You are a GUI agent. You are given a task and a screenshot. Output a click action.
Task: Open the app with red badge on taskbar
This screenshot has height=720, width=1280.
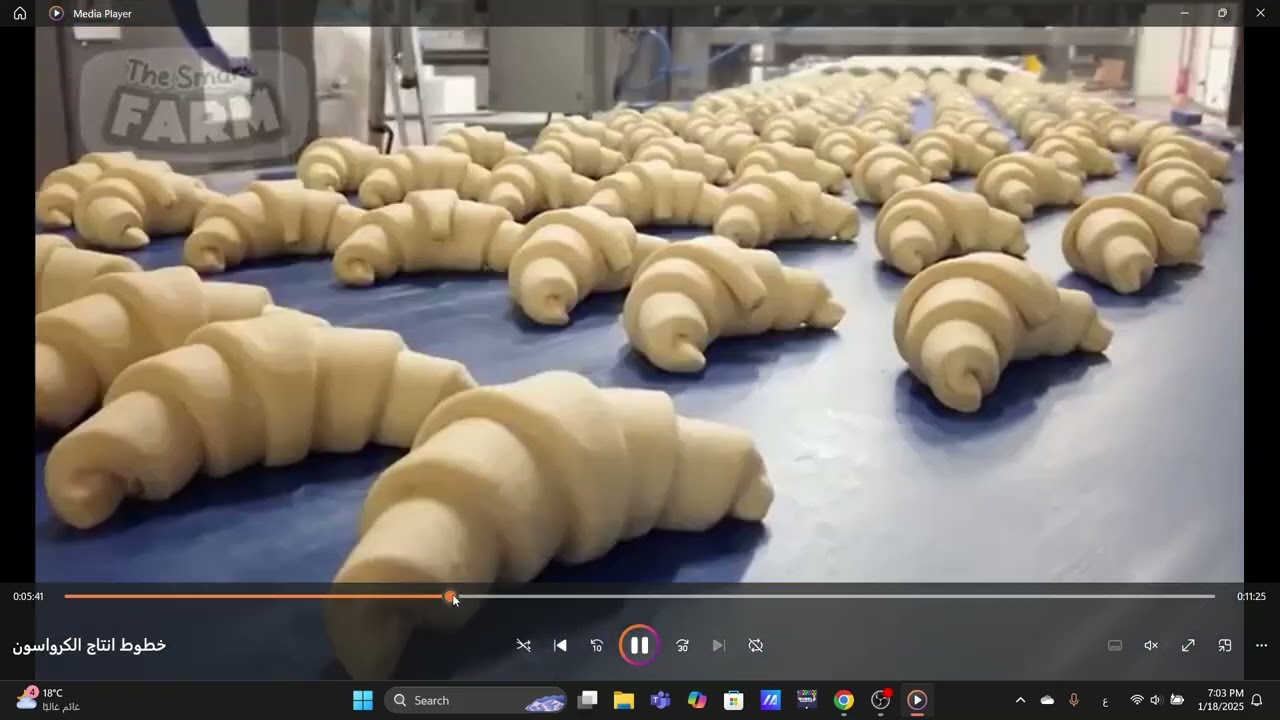click(881, 700)
